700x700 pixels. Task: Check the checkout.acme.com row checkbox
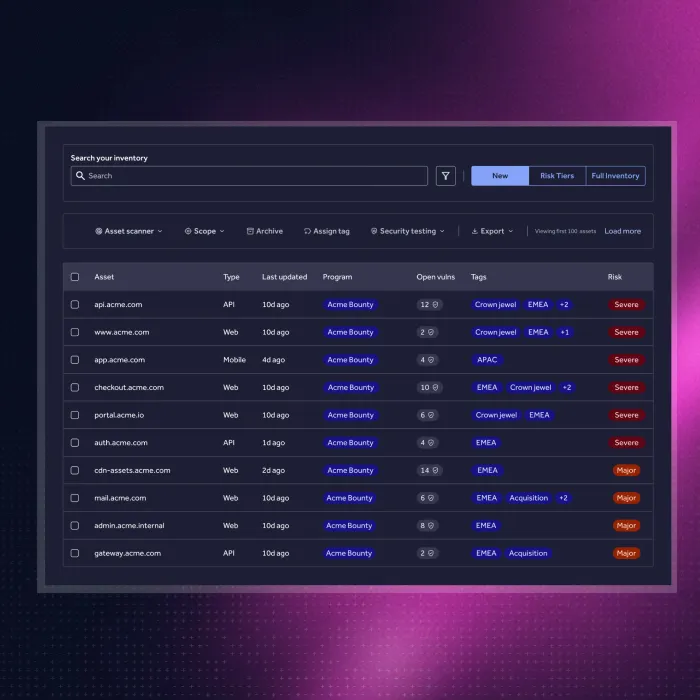click(x=75, y=388)
